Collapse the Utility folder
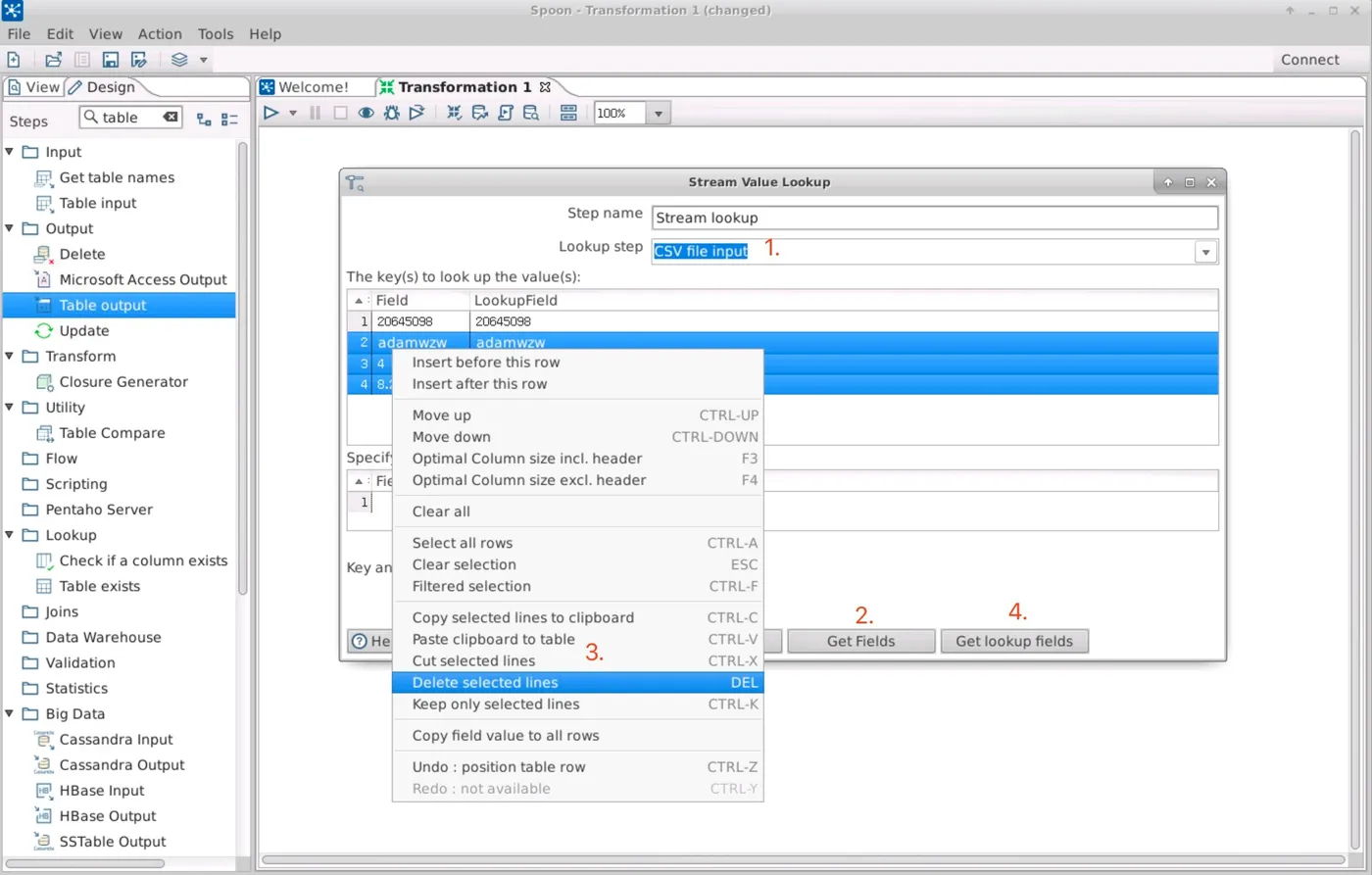This screenshot has width=1372, height=875. pyautogui.click(x=10, y=407)
